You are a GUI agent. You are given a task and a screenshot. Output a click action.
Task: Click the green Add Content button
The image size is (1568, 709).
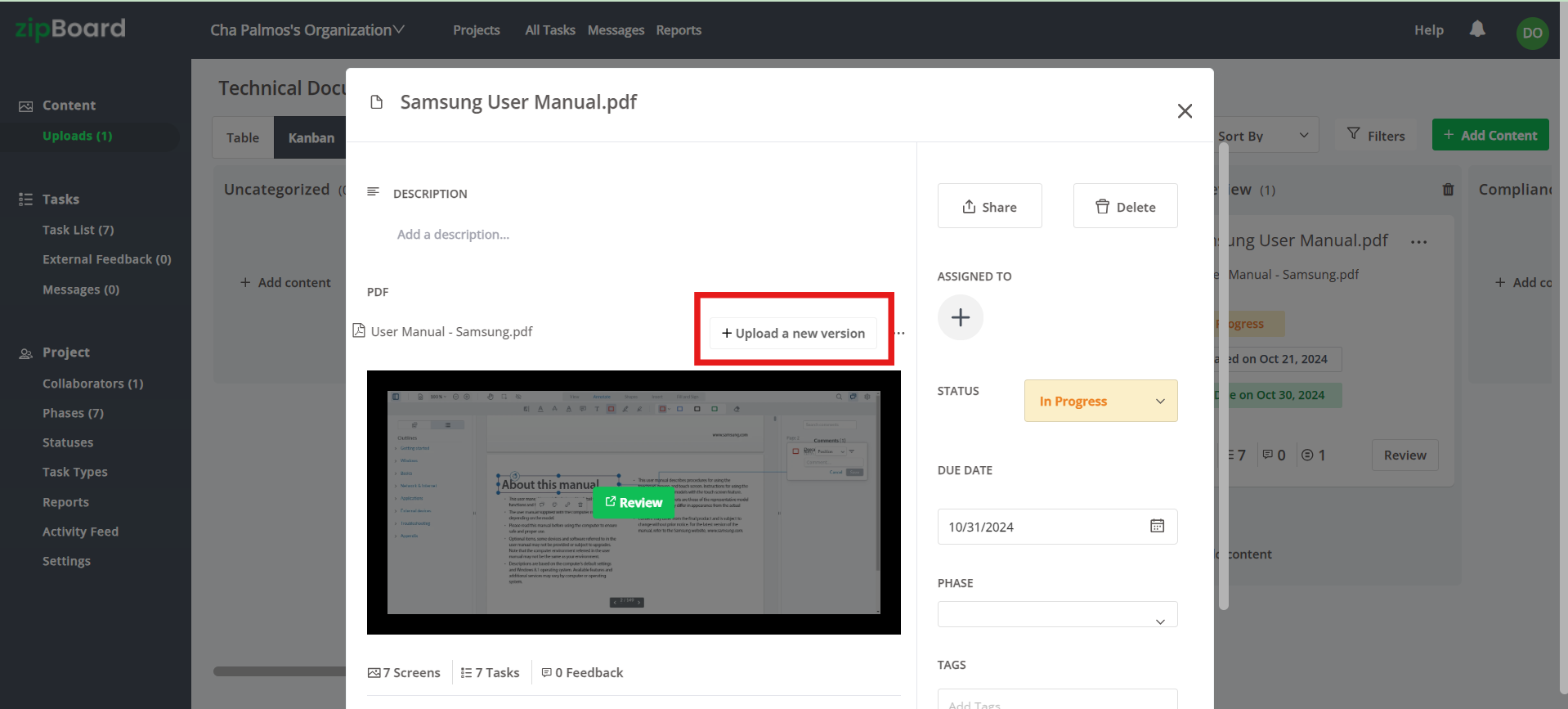point(1490,135)
